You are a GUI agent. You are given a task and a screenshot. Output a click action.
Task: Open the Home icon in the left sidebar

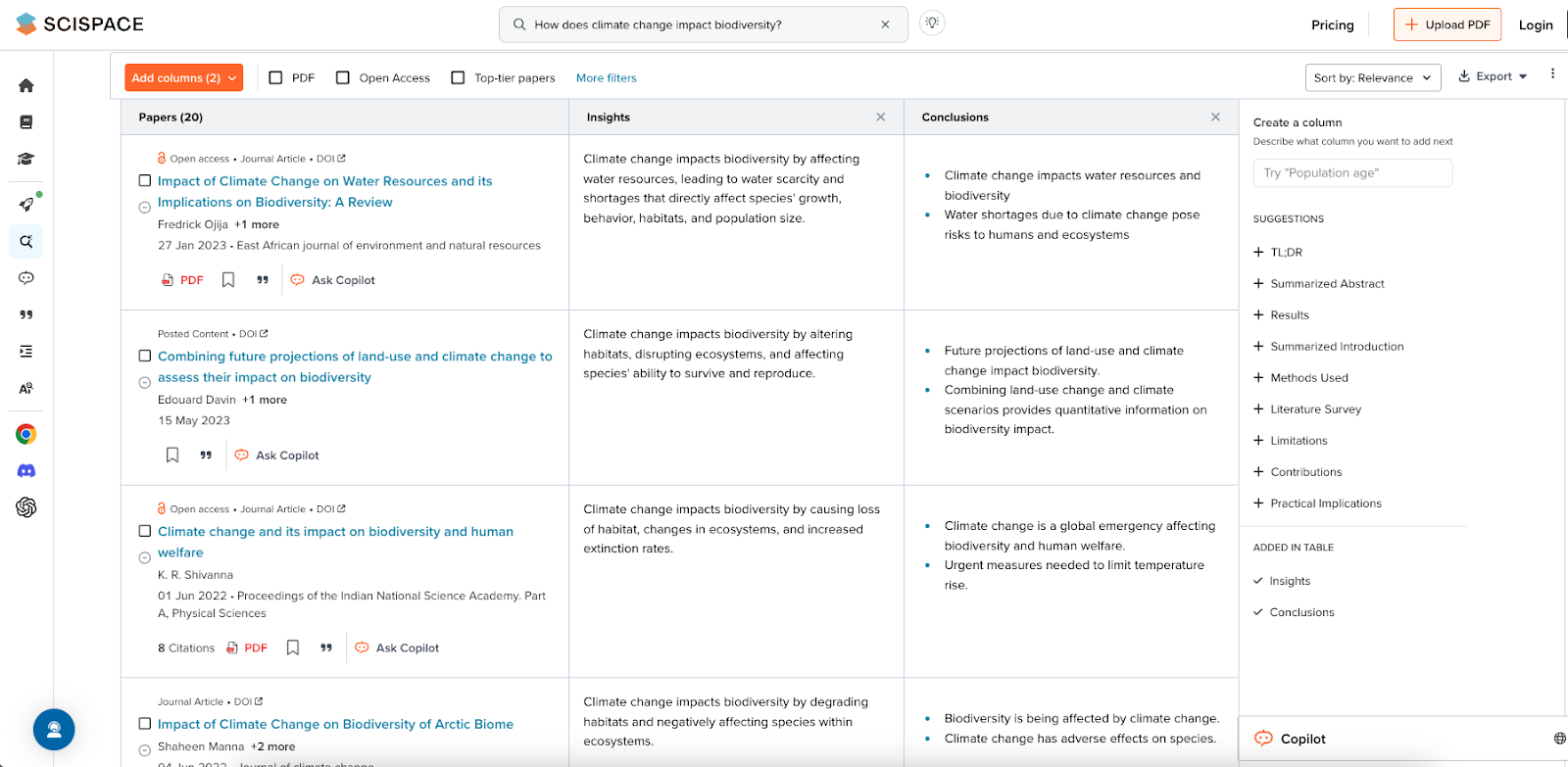(26, 85)
